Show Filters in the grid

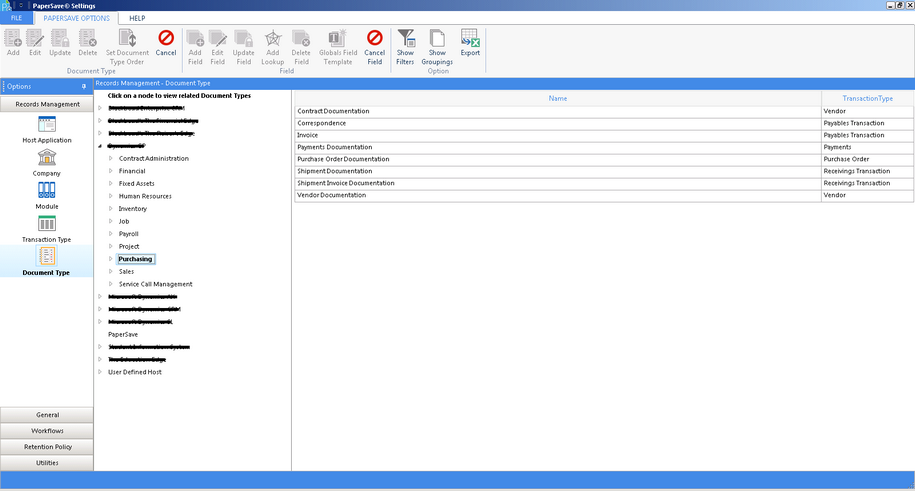click(405, 47)
